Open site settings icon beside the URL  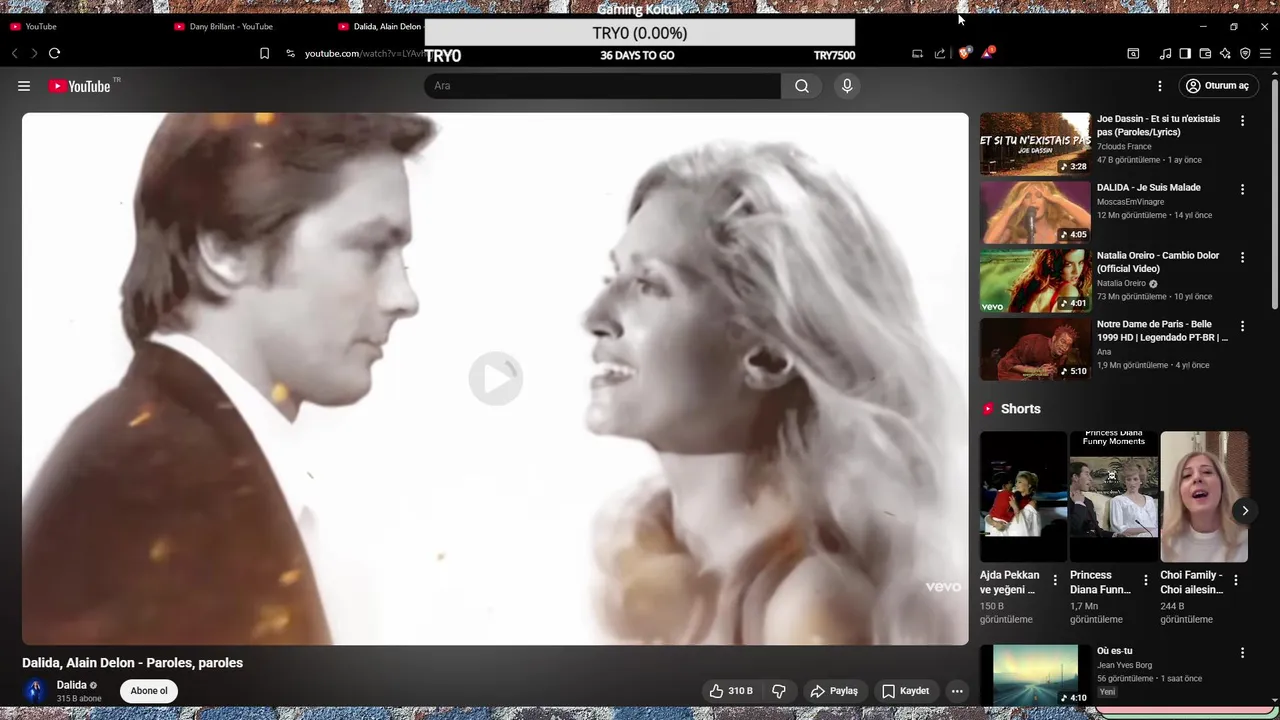pos(290,53)
